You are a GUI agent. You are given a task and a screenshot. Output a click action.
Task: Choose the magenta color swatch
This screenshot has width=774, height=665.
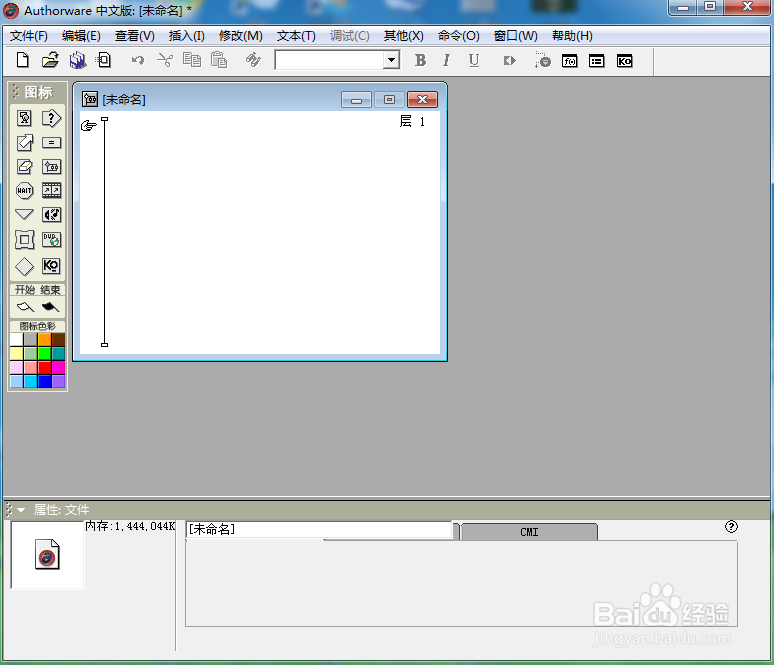(58, 367)
